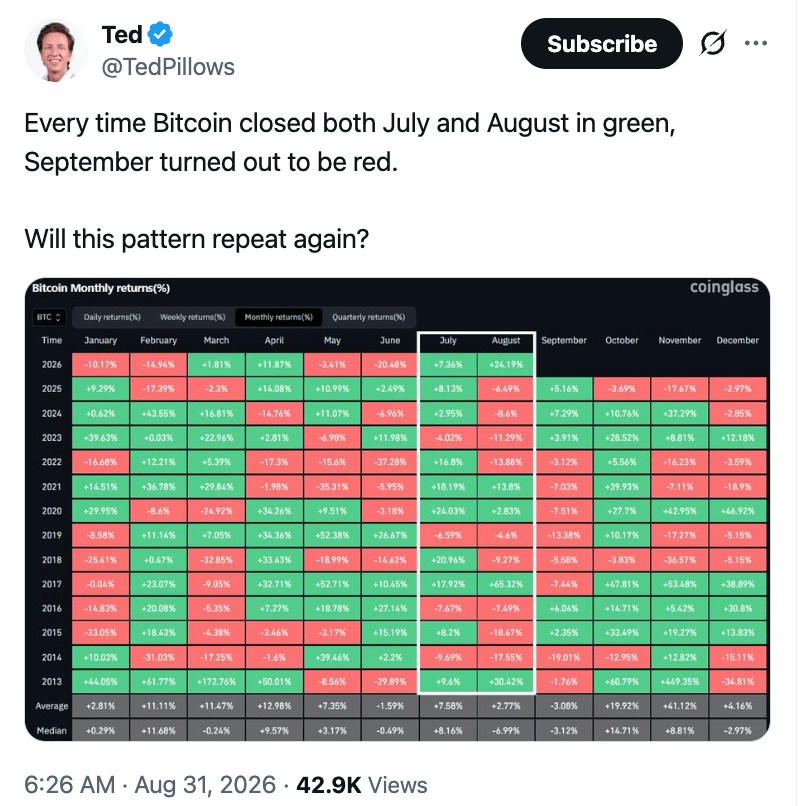798x806 pixels.
Task: Click Ted display name
Action: (x=122, y=34)
